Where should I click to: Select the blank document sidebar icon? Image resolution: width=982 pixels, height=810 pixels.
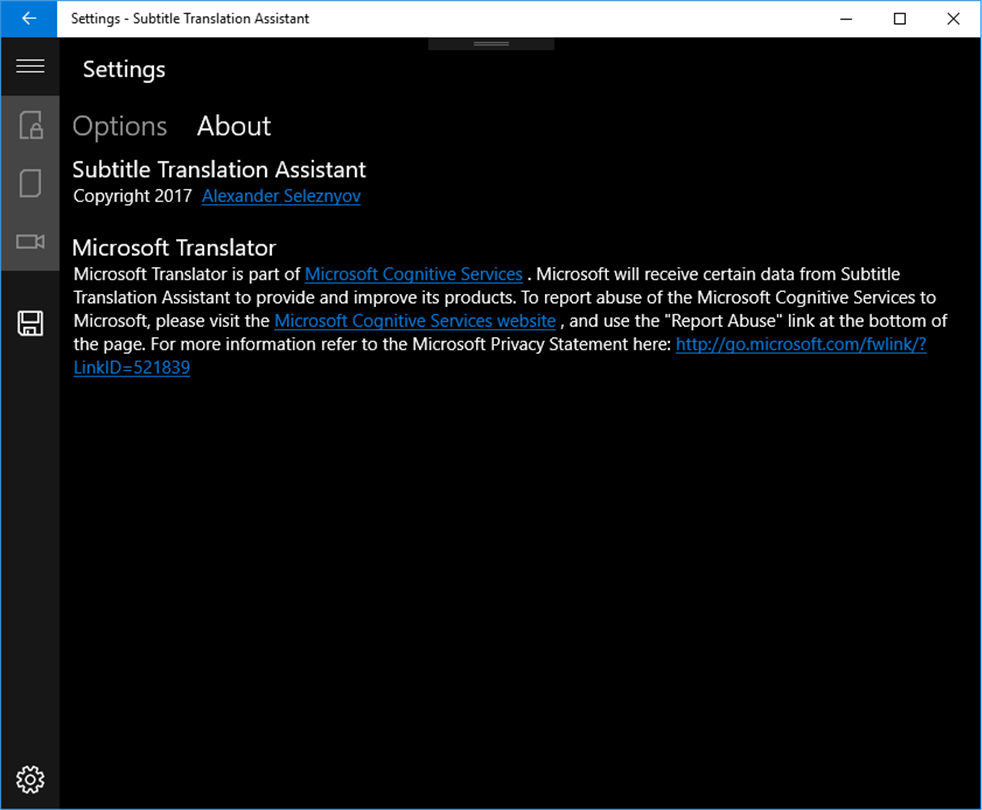coord(30,184)
